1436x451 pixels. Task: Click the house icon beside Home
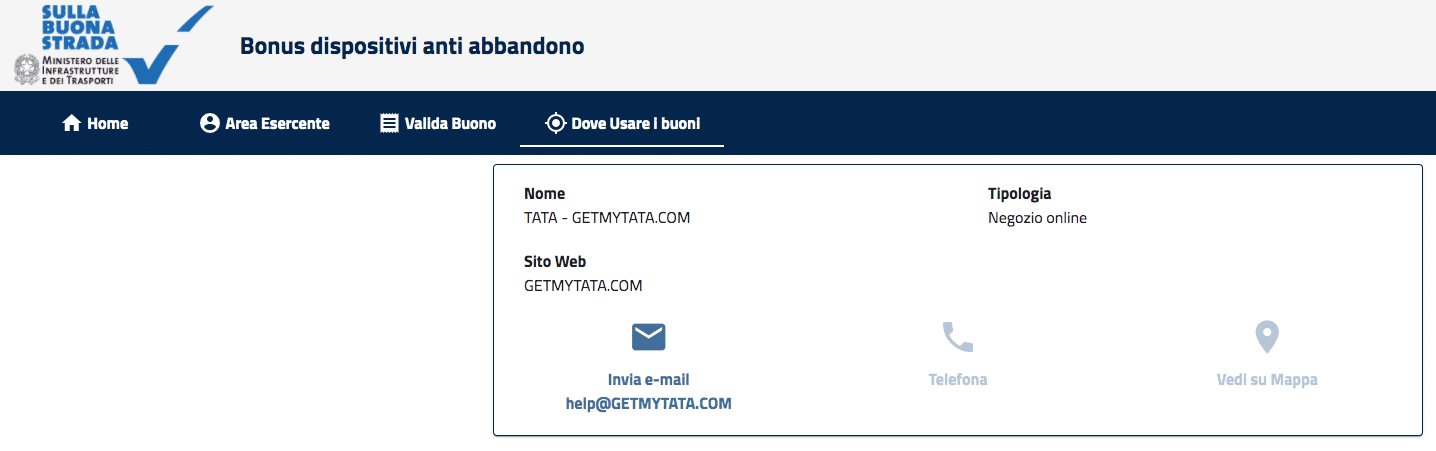coord(71,124)
